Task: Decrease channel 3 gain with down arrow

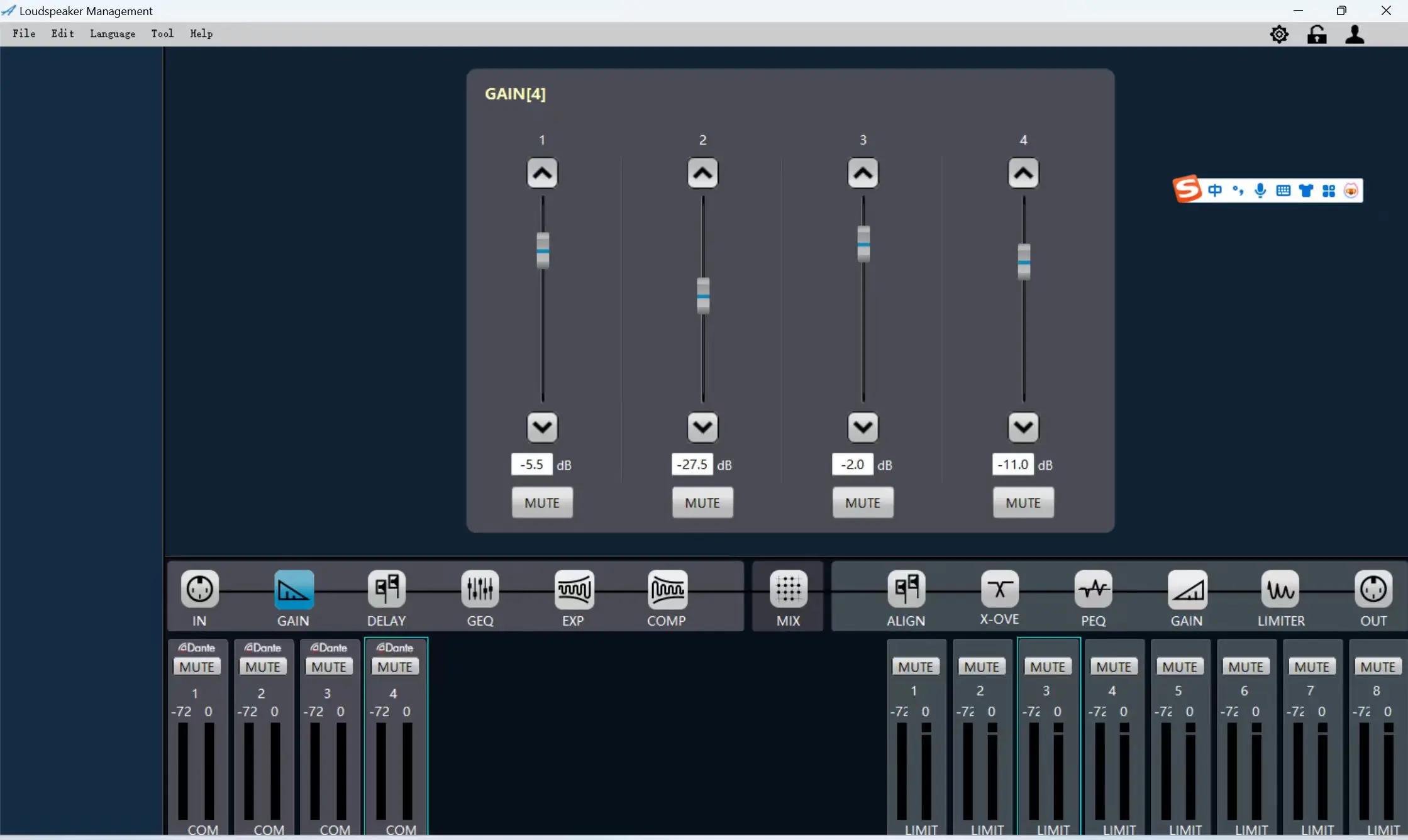Action: click(863, 428)
